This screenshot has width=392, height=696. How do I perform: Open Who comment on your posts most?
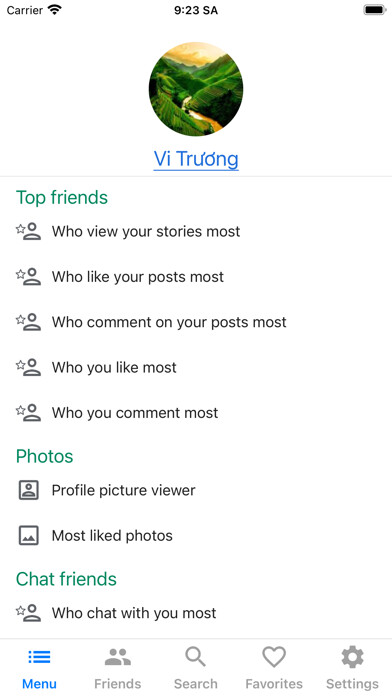click(196, 322)
